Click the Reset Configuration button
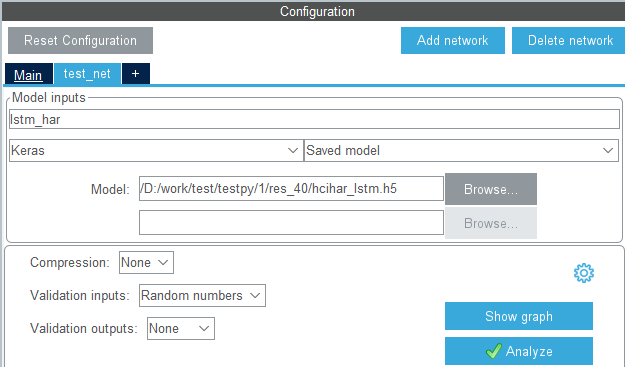The height and width of the screenshot is (367, 625). click(80, 40)
